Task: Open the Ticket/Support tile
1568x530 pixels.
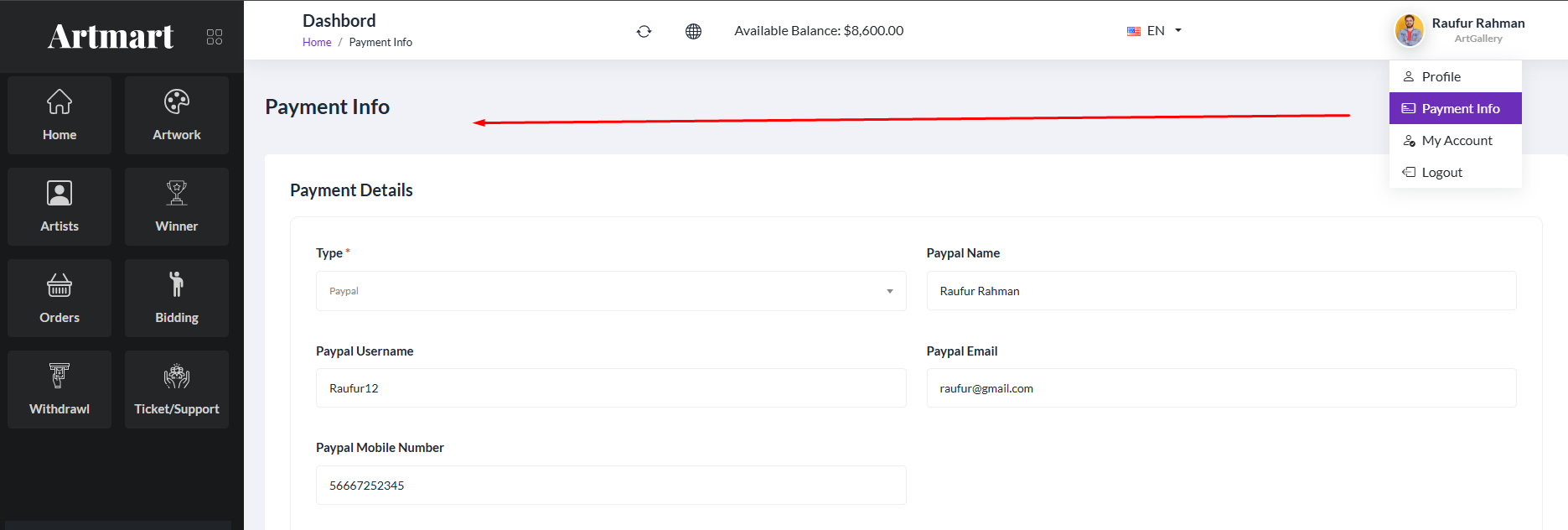Action: pyautogui.click(x=177, y=390)
